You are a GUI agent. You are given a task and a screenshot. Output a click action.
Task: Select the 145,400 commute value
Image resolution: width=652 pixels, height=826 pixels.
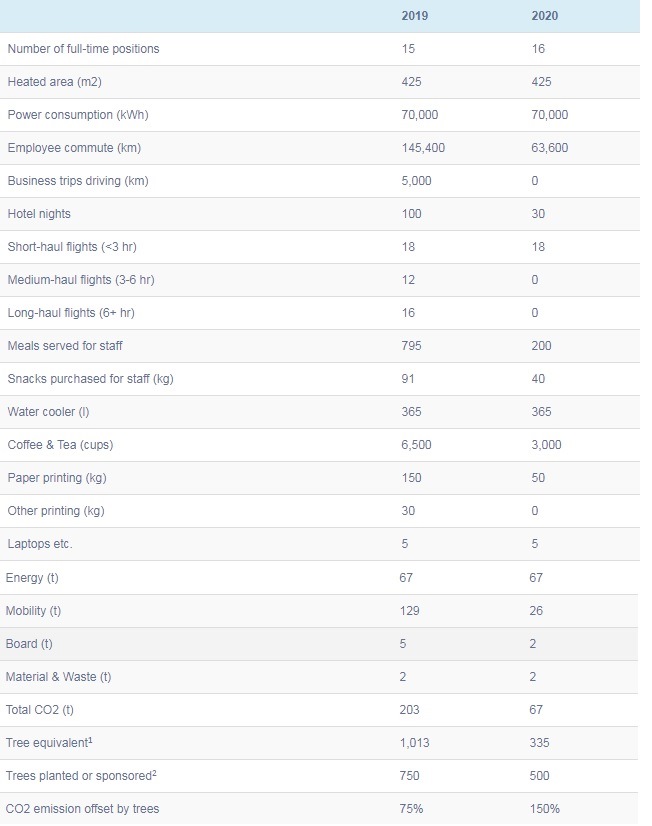click(x=423, y=148)
